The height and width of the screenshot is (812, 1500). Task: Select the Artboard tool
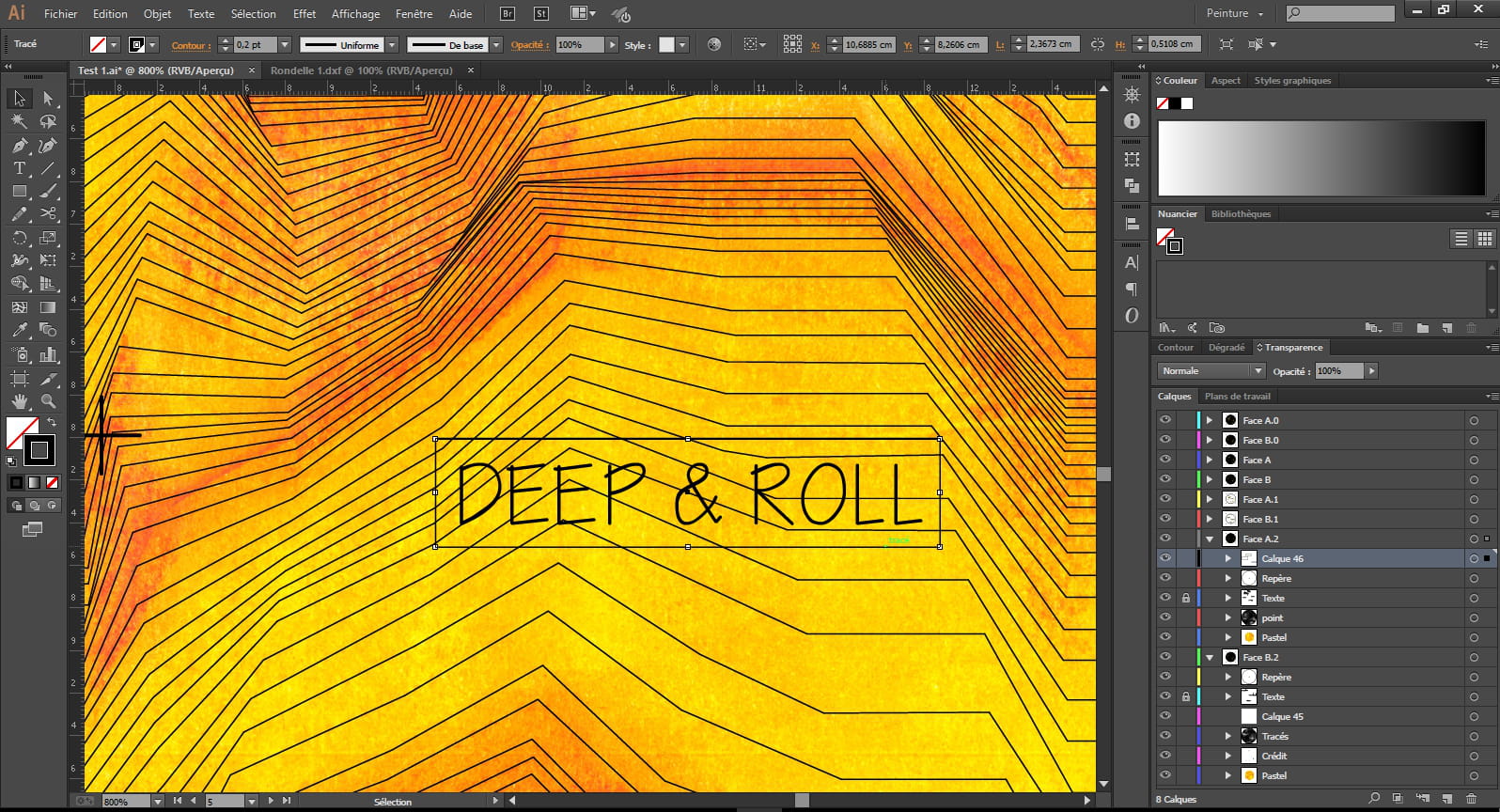19,378
